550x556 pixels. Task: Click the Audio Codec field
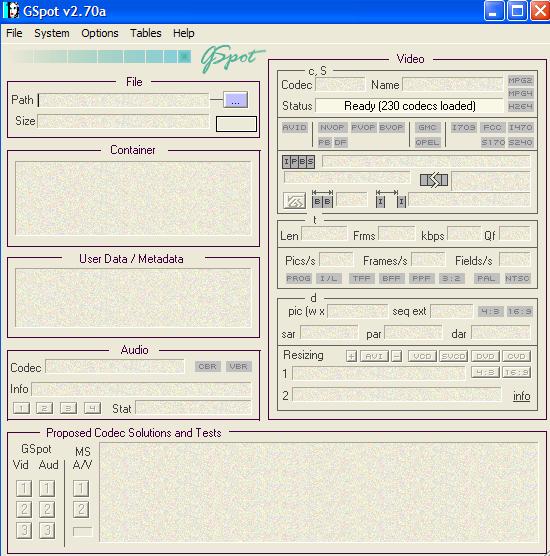(115, 367)
